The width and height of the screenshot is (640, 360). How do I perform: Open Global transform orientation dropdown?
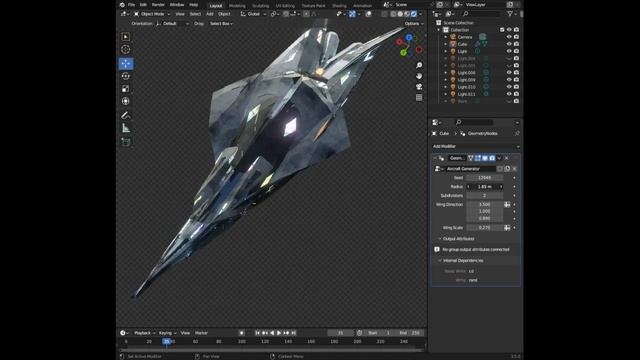253,14
